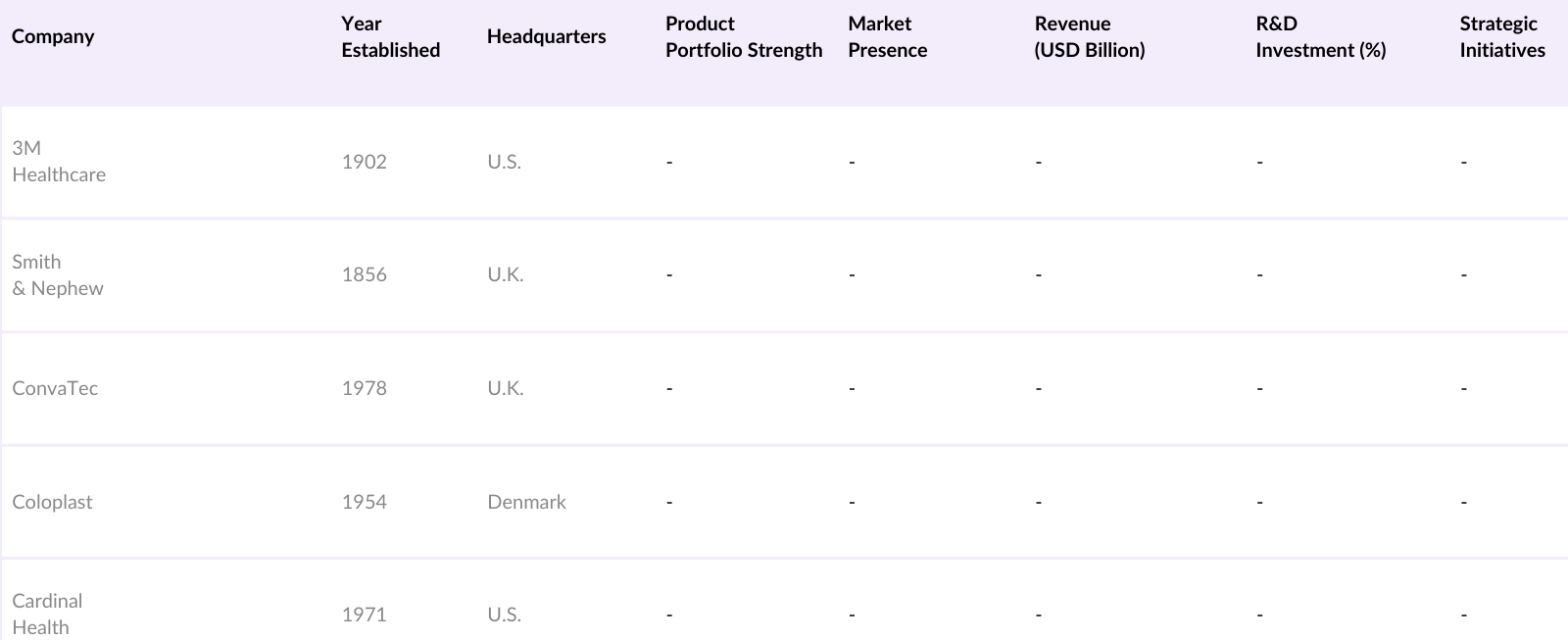Image resolution: width=1568 pixels, height=640 pixels.
Task: Click the Smith & Nephew company name
Action: (x=57, y=274)
